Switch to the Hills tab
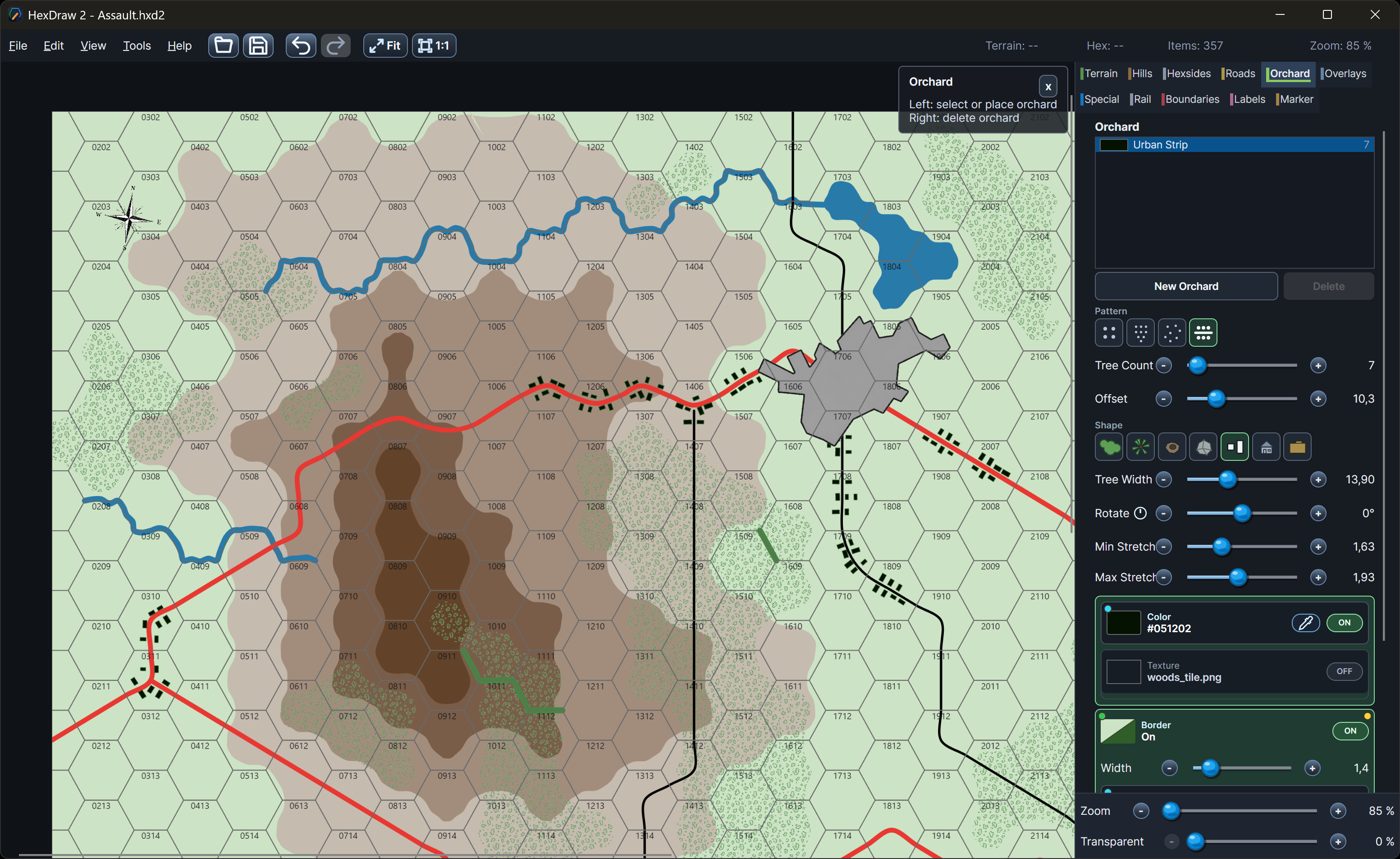 click(1140, 73)
